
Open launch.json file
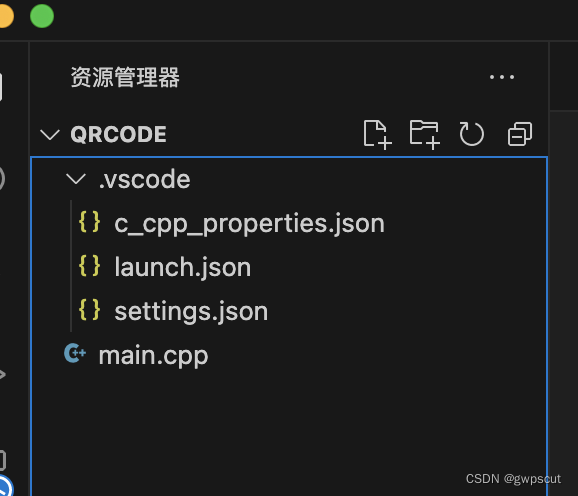click(289, 267)
